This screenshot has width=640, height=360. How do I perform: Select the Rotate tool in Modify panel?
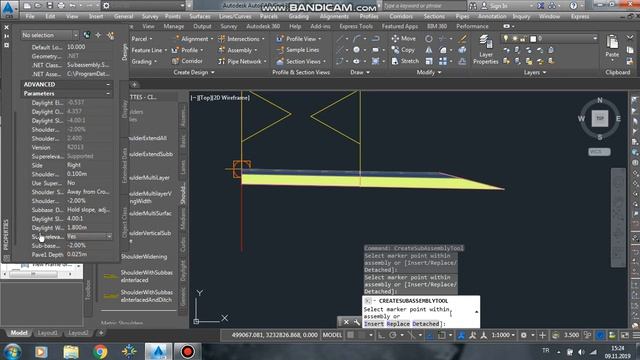tap(429, 39)
